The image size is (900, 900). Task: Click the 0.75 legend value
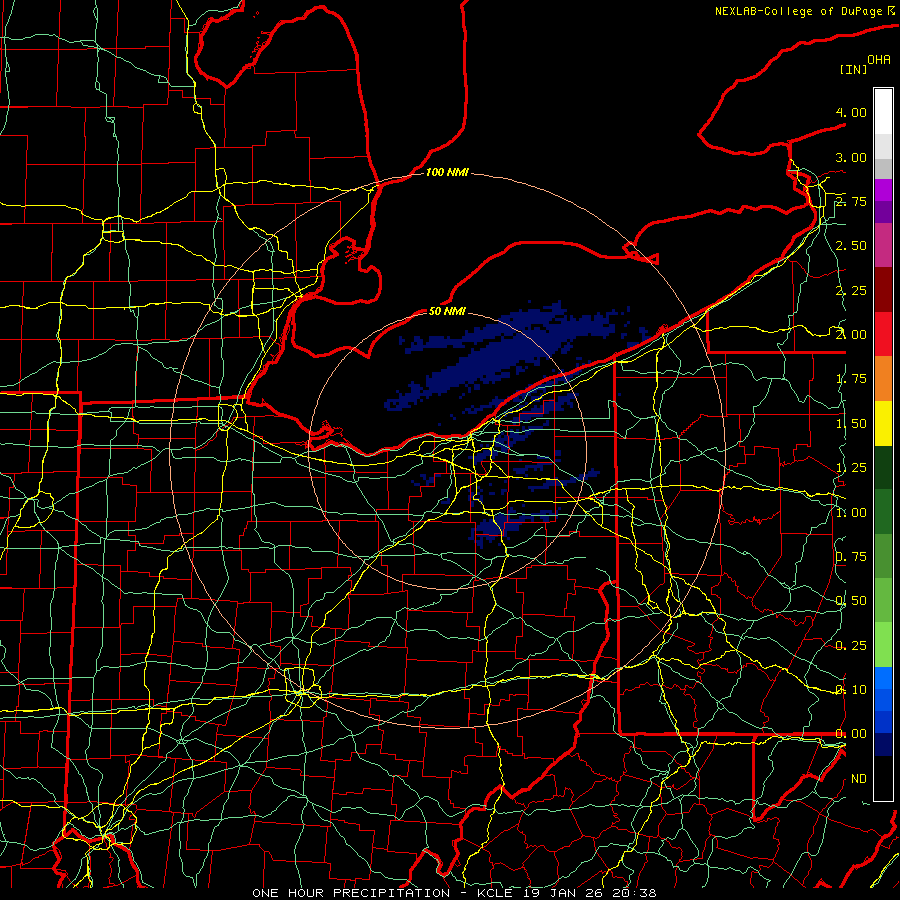[851, 557]
